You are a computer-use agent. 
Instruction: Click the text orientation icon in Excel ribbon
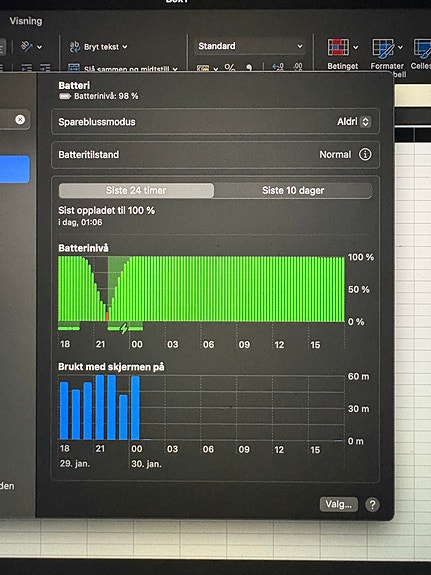(26, 47)
